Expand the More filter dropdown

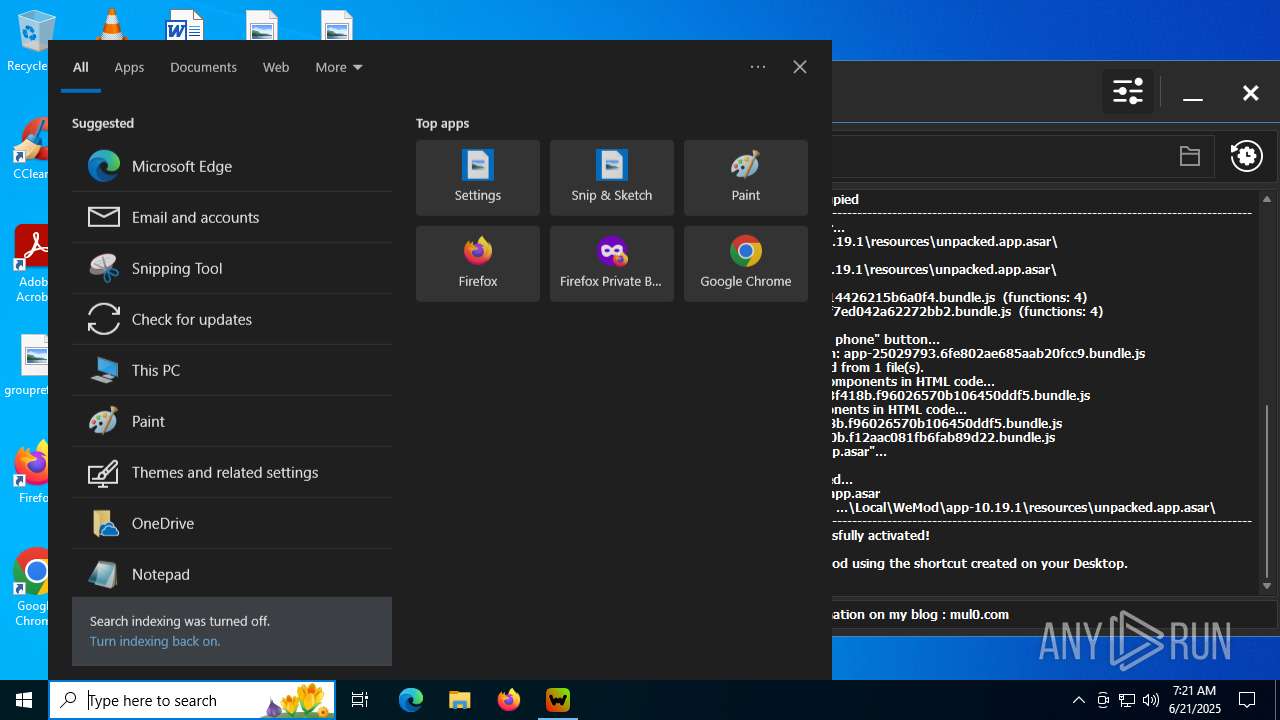pyautogui.click(x=339, y=67)
